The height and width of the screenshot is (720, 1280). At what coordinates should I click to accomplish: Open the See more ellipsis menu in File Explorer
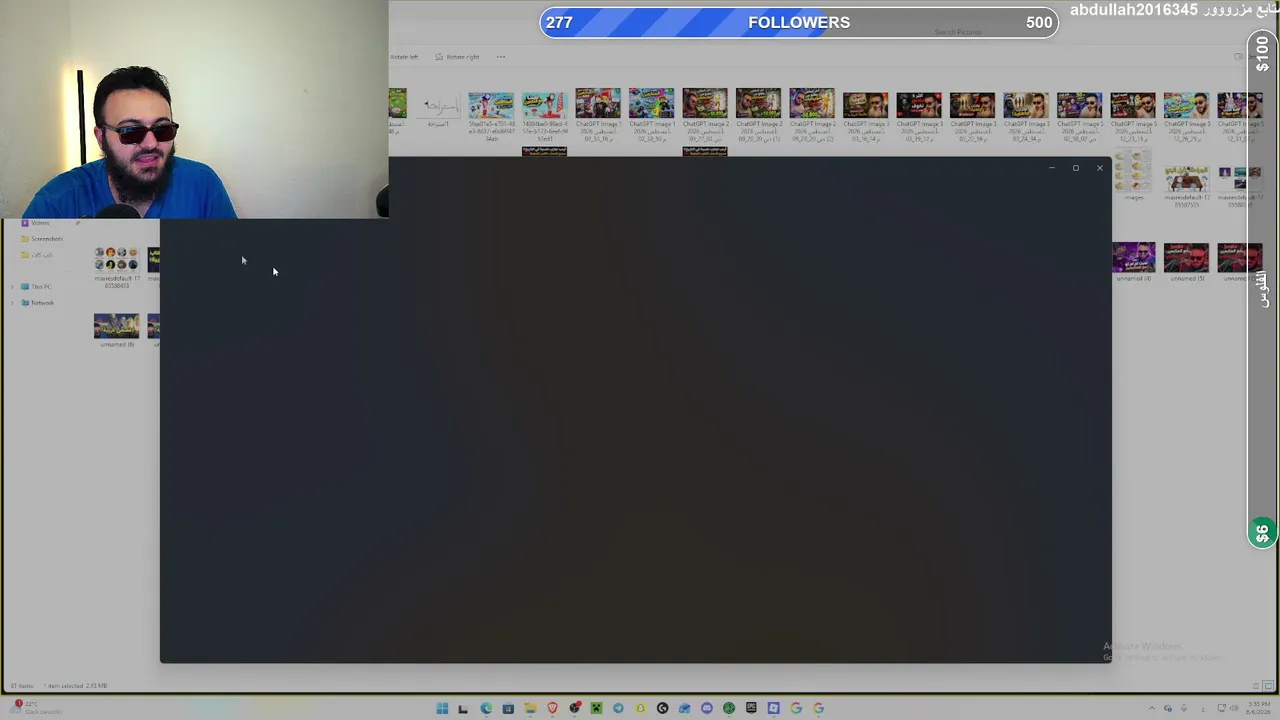501,57
